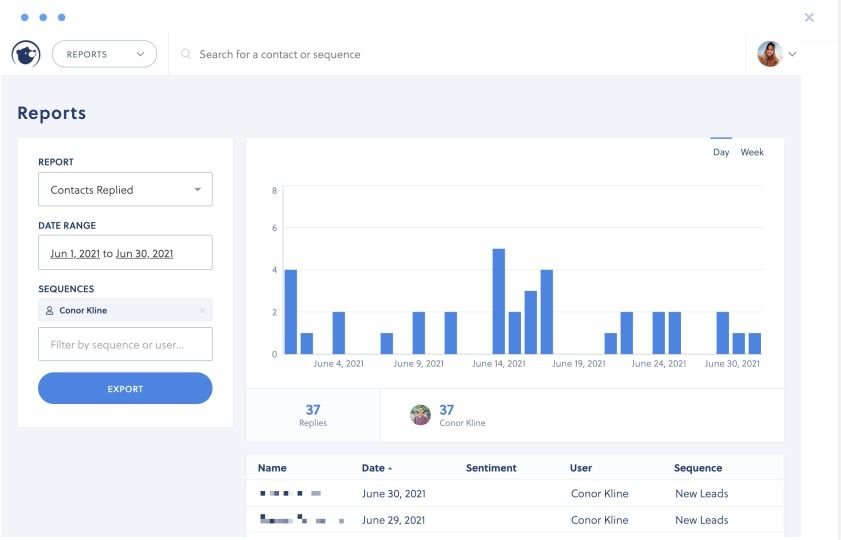Close the window with X icon

809,18
